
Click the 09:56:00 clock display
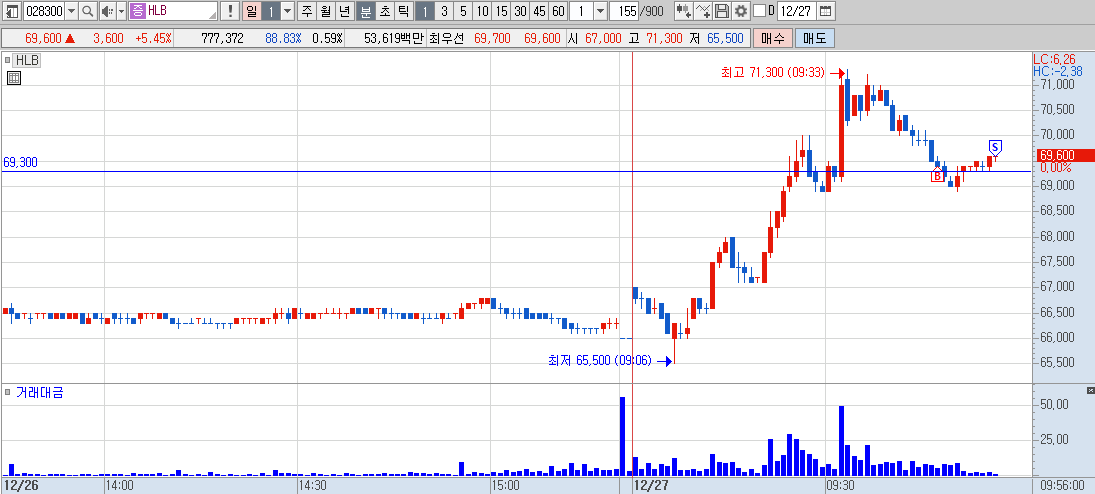click(1064, 485)
